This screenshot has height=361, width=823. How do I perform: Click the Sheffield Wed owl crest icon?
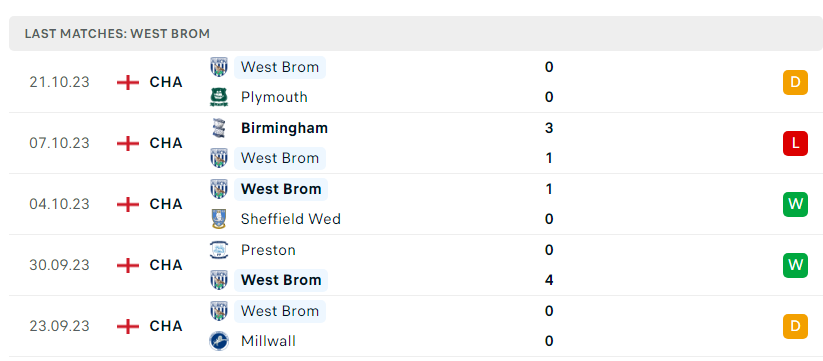coord(219,219)
